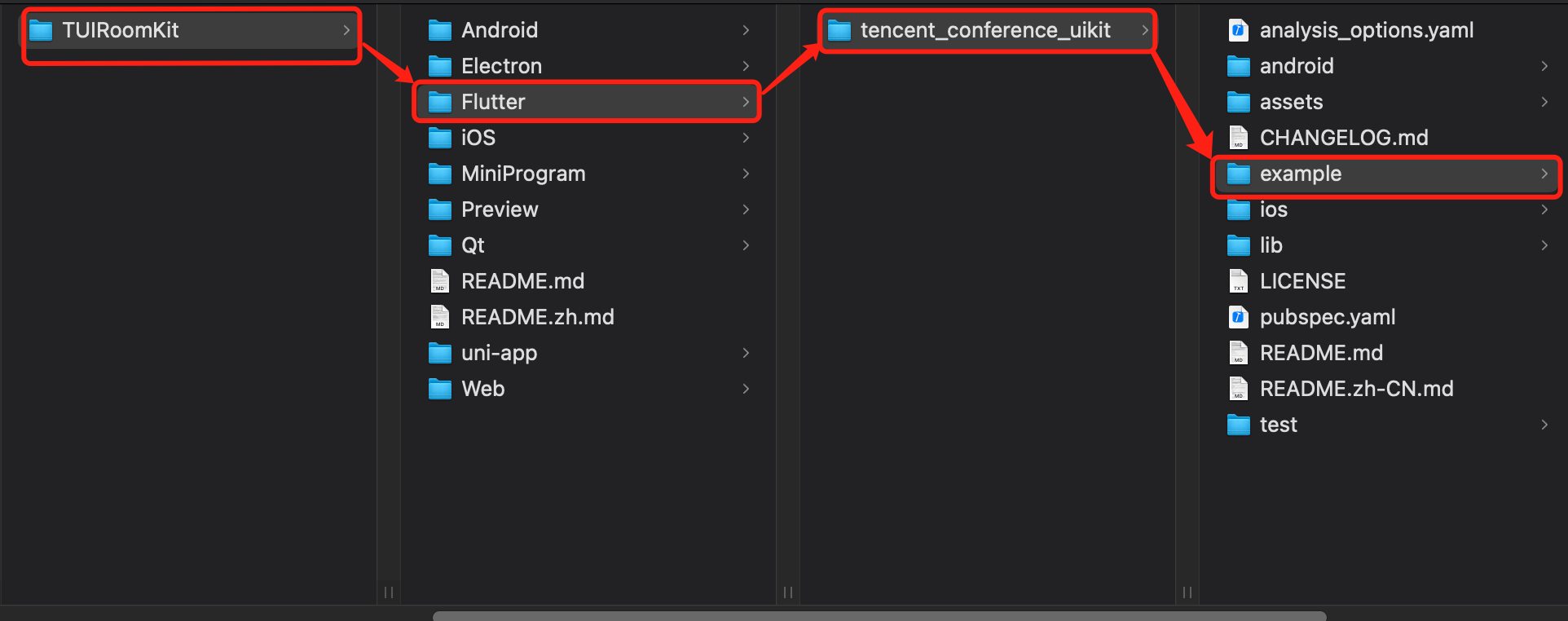Viewport: 1568px width, 621px height.
Task: Select the "TUIRoomKit" folder name
Action: (x=121, y=30)
